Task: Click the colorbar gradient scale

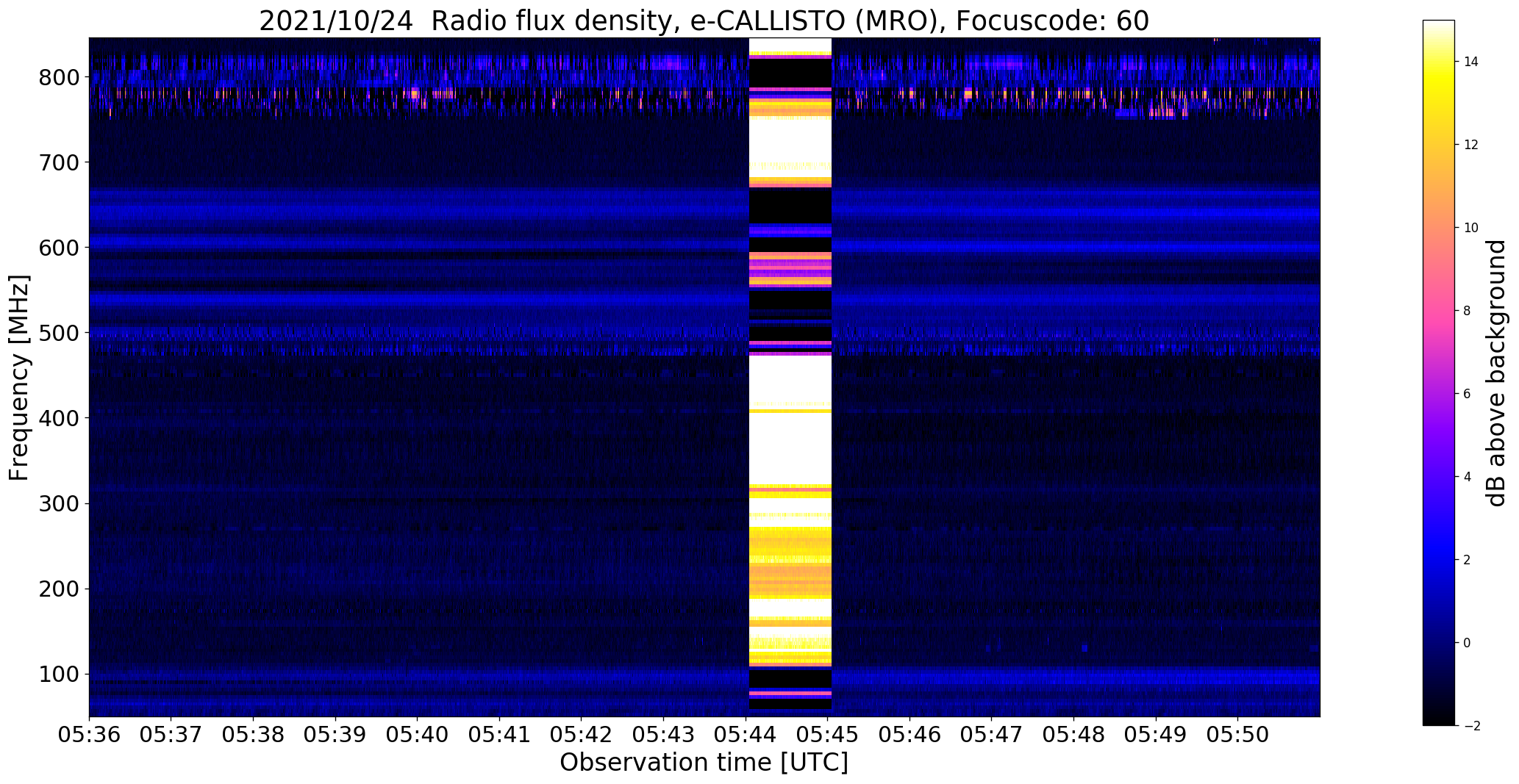Action: 1438,373
